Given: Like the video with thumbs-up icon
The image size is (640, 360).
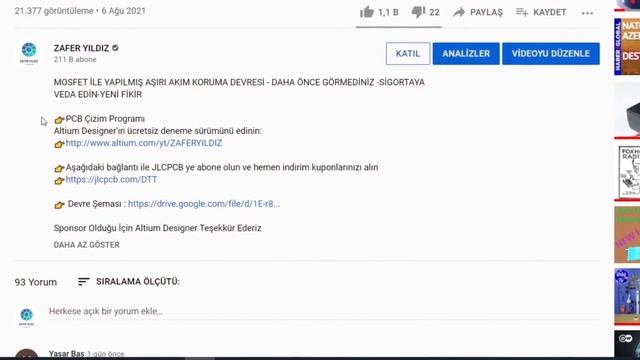Looking at the screenshot, I should 367,12.
